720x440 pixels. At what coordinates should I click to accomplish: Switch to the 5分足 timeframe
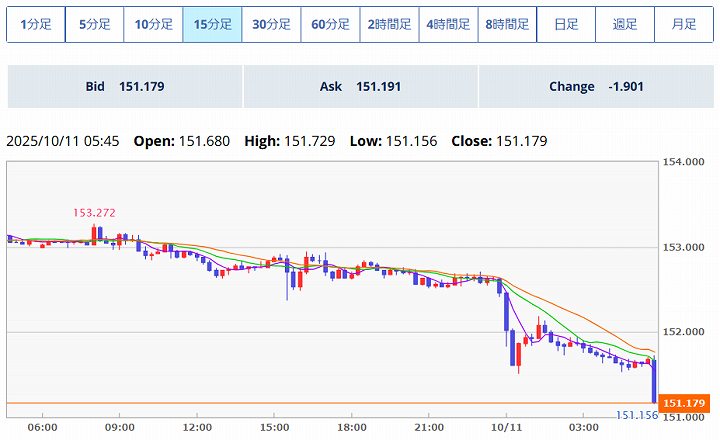click(95, 25)
